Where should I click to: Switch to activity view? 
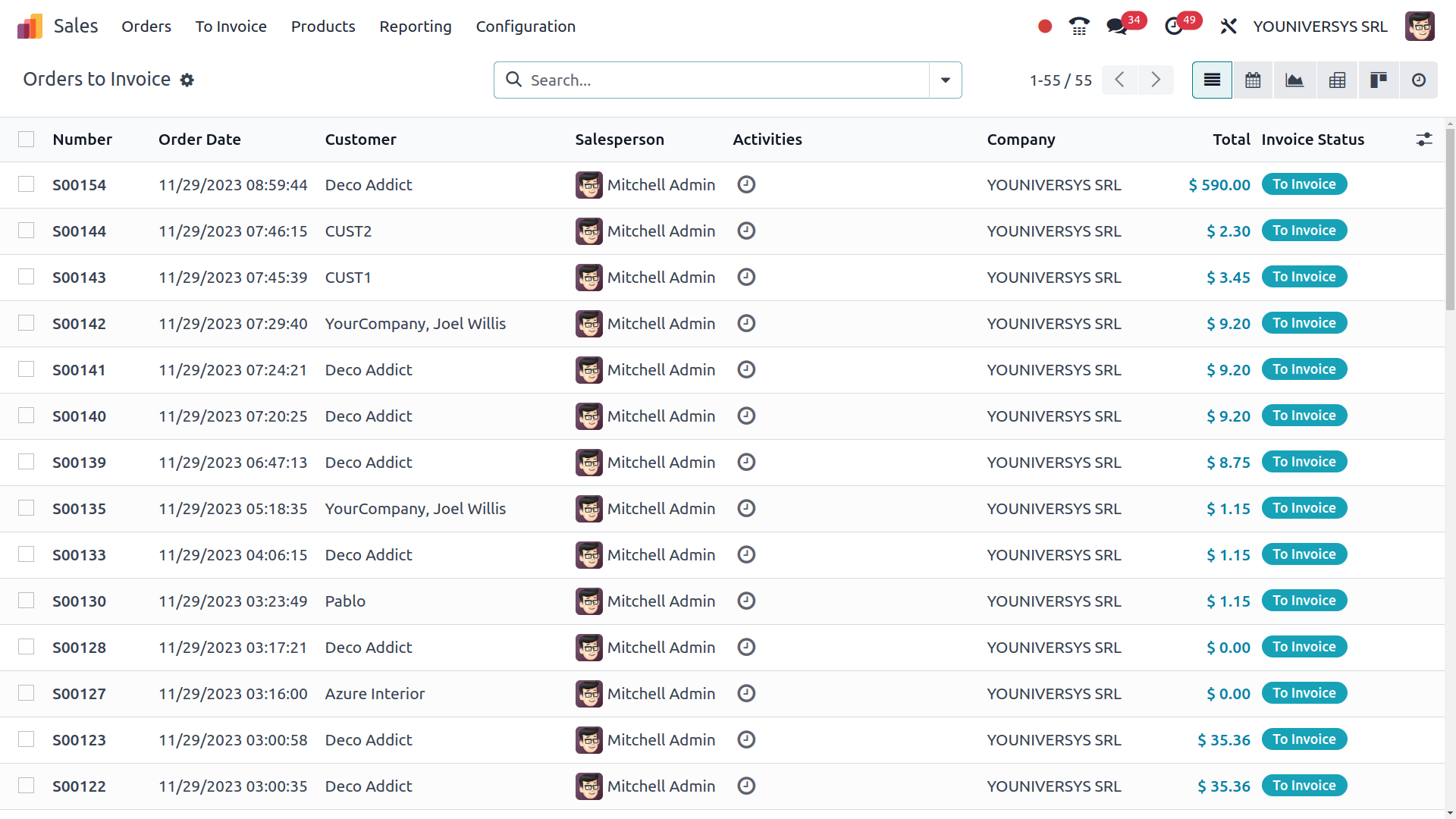coord(1418,80)
